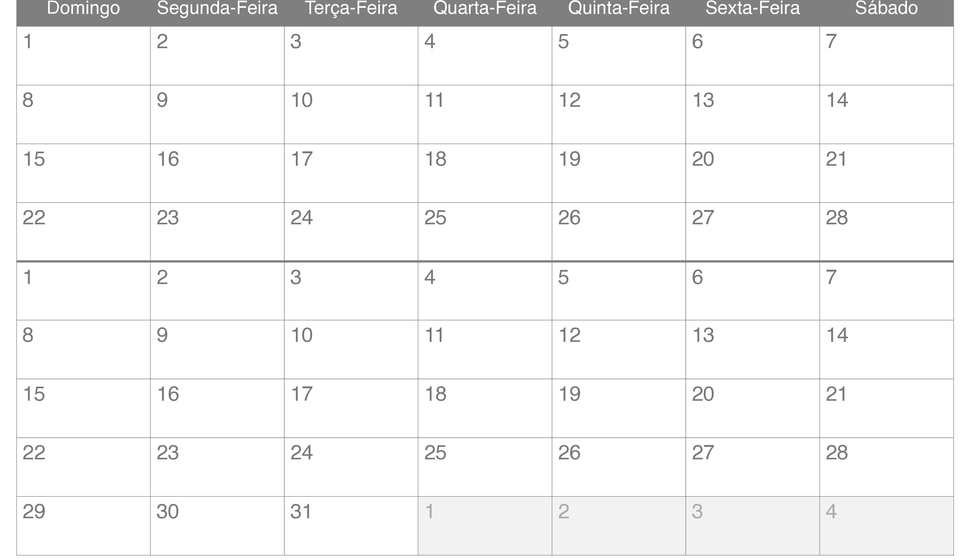Click day 28 in the 28-day month
The image size is (970, 560).
pos(886,232)
